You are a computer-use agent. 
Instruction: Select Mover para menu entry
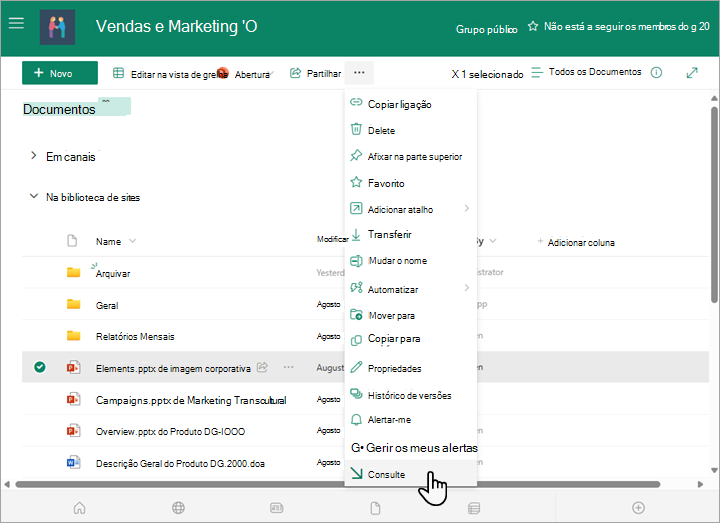point(411,315)
